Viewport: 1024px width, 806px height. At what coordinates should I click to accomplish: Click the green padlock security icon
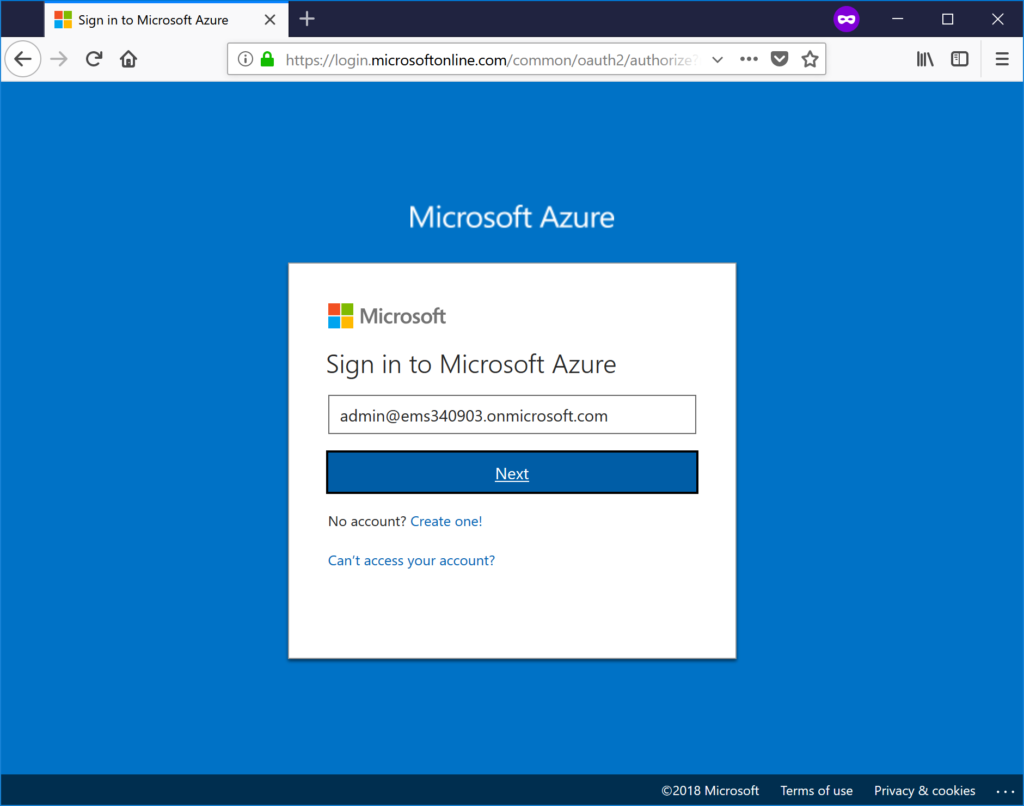(x=267, y=59)
